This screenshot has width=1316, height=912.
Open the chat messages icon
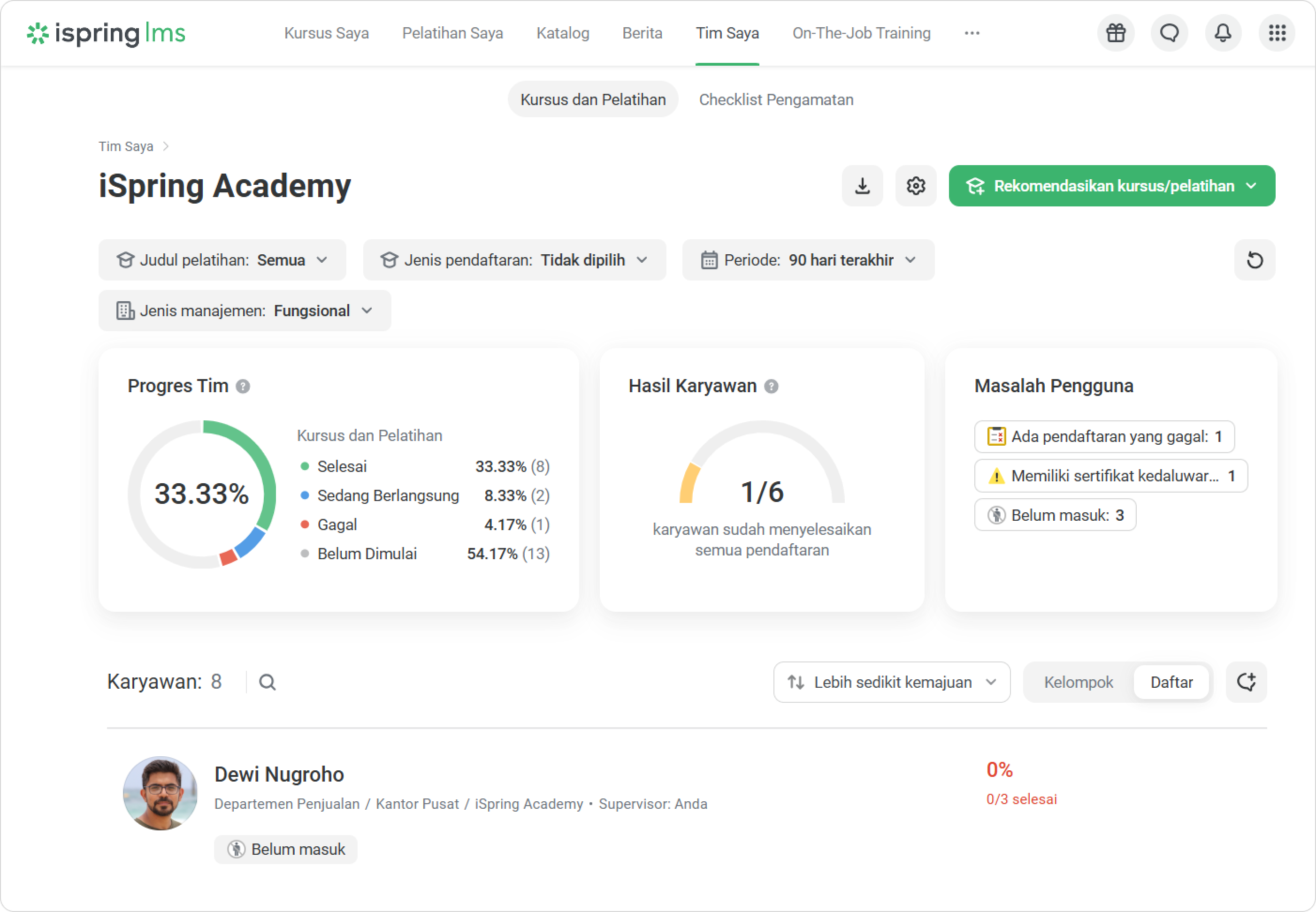[x=1169, y=33]
